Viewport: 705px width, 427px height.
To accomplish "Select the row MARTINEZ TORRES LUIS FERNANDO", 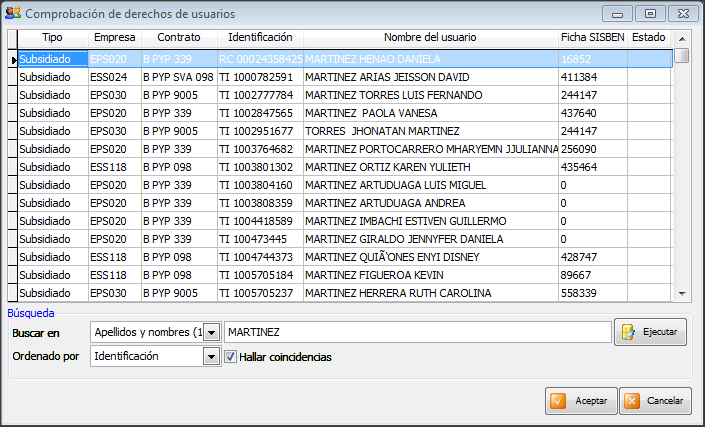I will tap(344, 95).
